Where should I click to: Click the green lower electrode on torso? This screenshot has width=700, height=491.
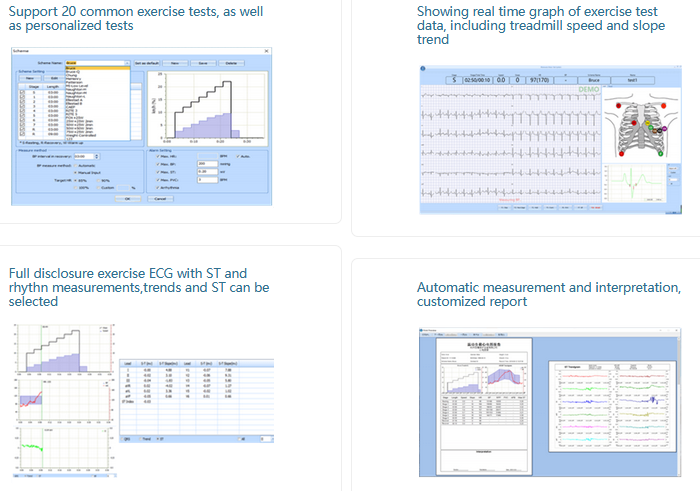(x=660, y=156)
